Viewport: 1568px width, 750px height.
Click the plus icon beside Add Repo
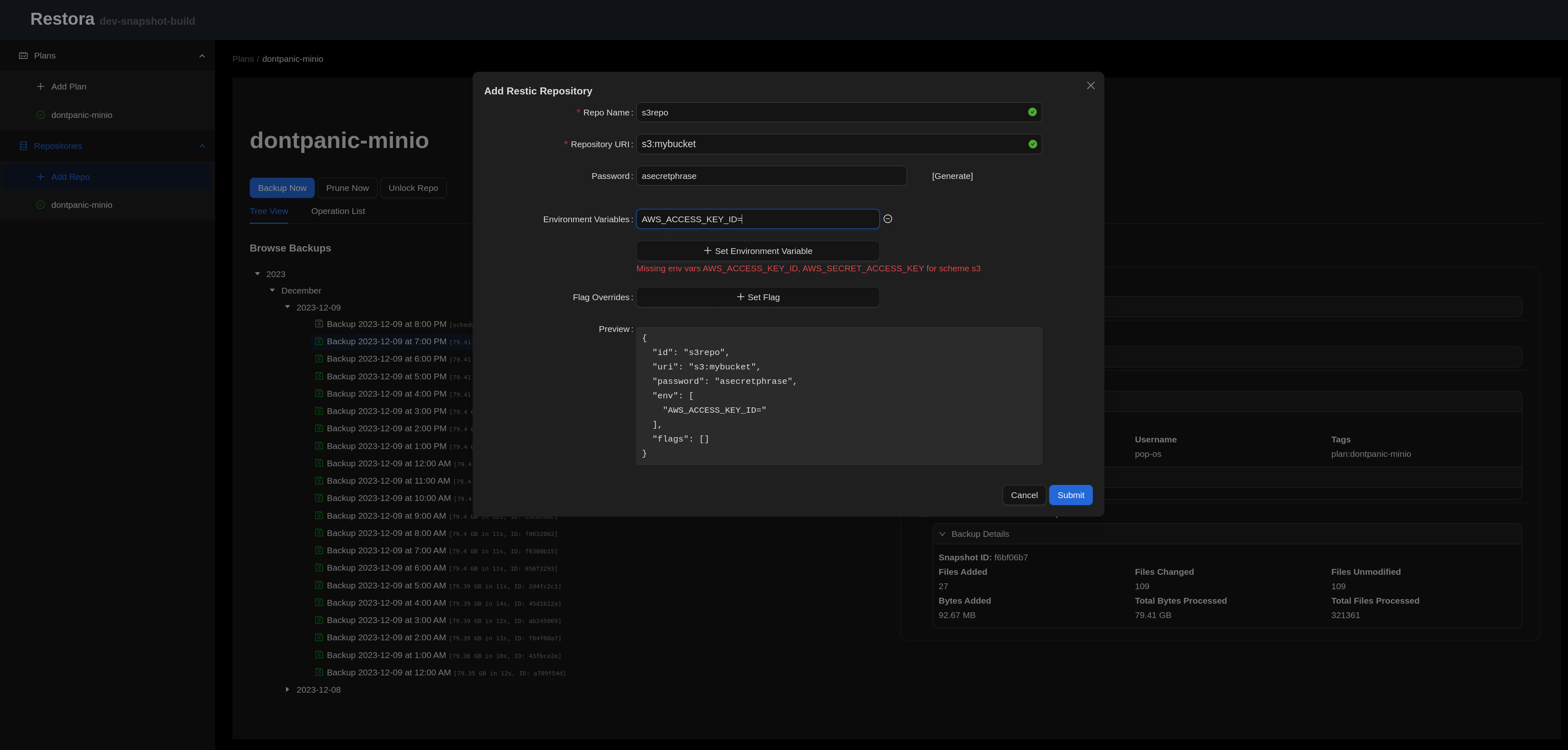(40, 177)
